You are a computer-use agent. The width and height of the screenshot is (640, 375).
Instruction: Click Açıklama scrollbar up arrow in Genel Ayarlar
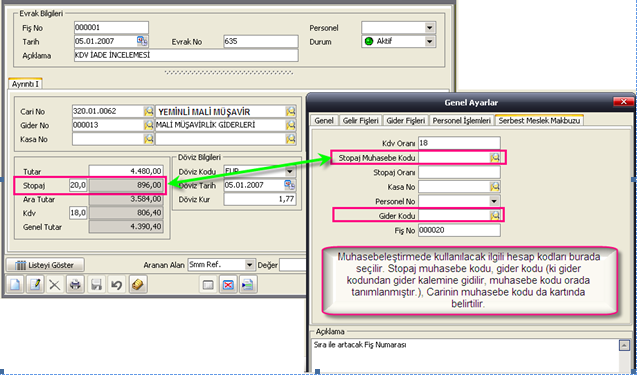pyautogui.click(x=624, y=345)
